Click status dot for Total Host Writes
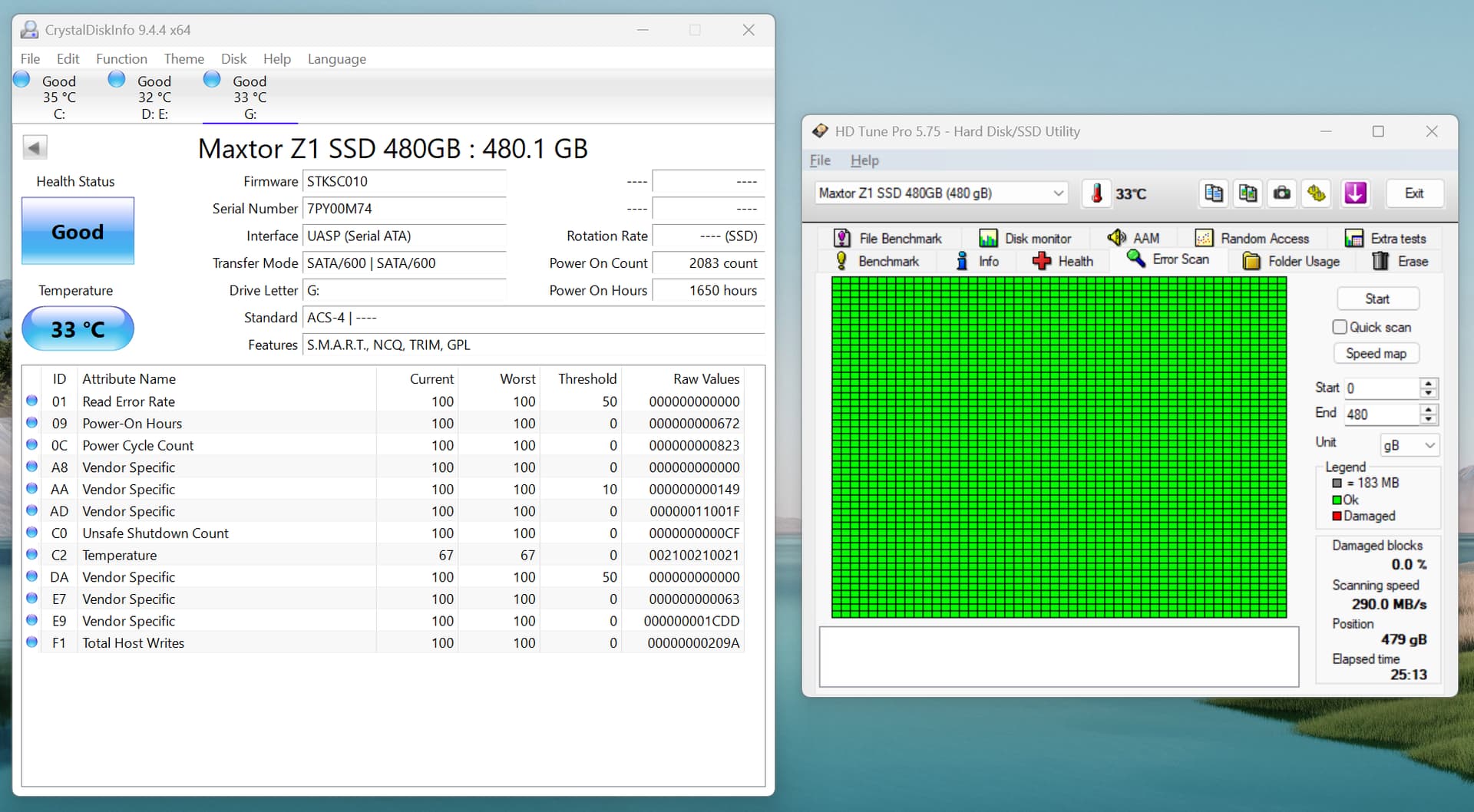 31,642
